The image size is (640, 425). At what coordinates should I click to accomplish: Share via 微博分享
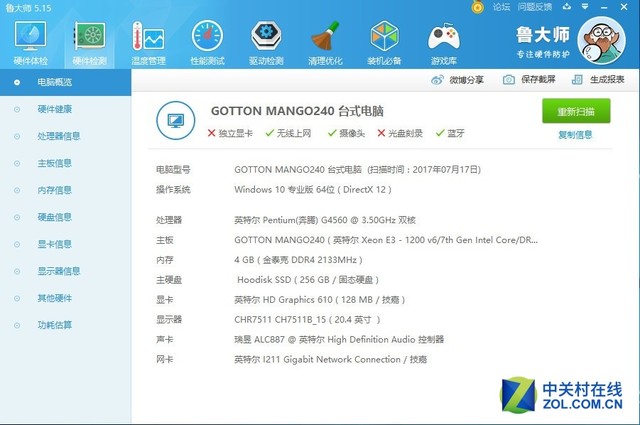point(457,80)
